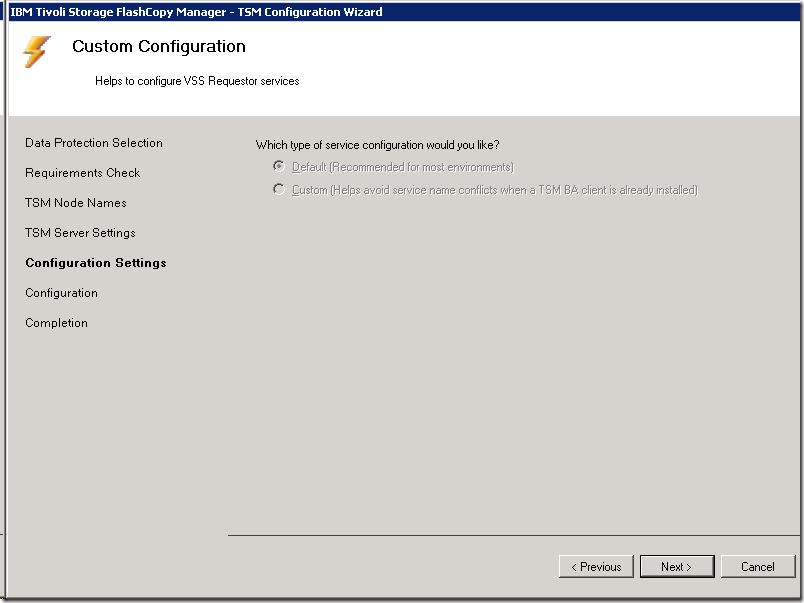Jump to the Requirements Check step
The width and height of the screenshot is (804, 603).
[x=83, y=173]
